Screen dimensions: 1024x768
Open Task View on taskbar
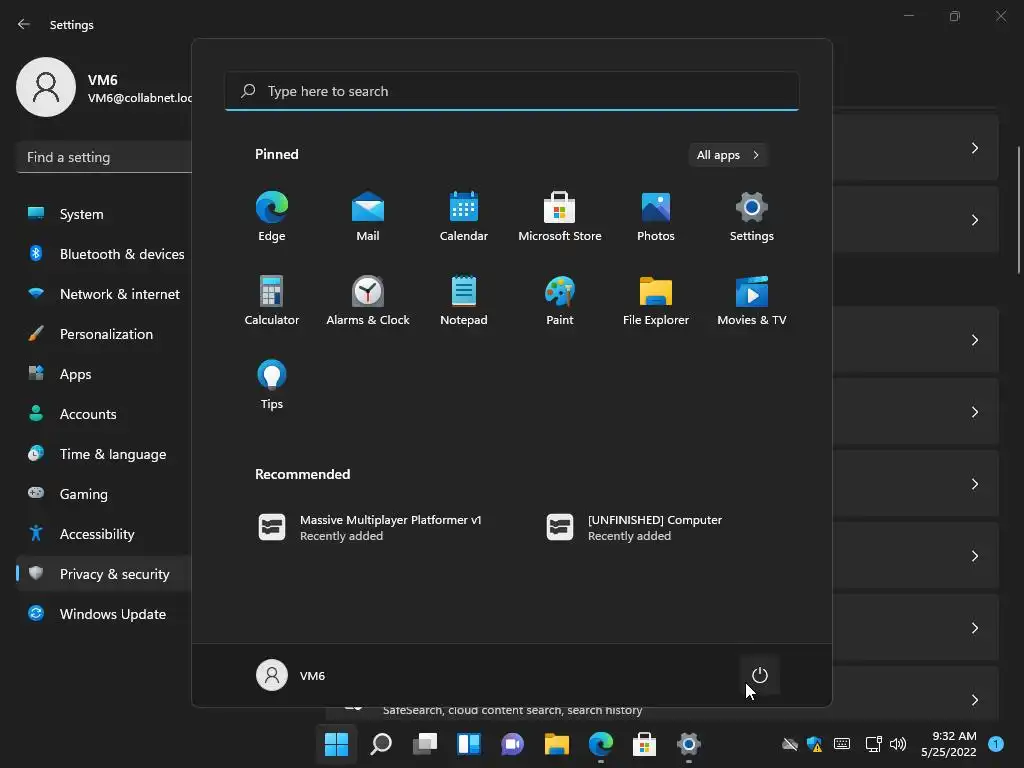click(424, 744)
